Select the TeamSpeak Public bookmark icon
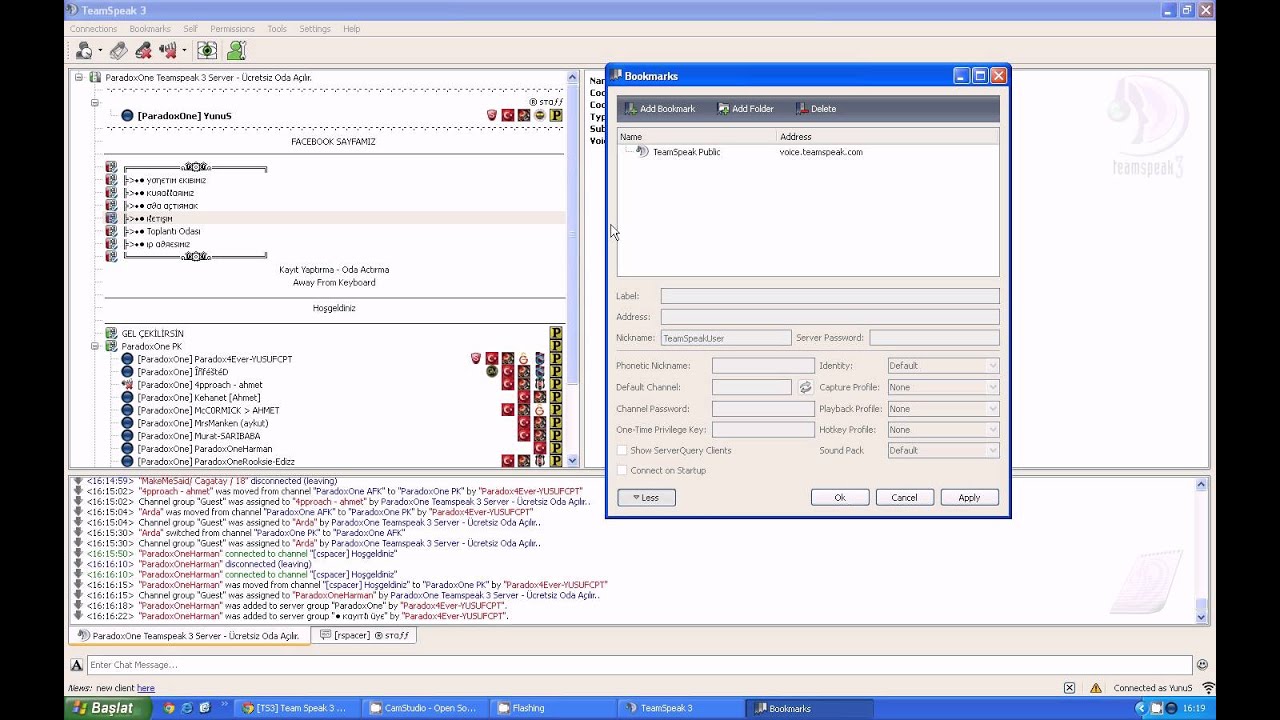 642,152
